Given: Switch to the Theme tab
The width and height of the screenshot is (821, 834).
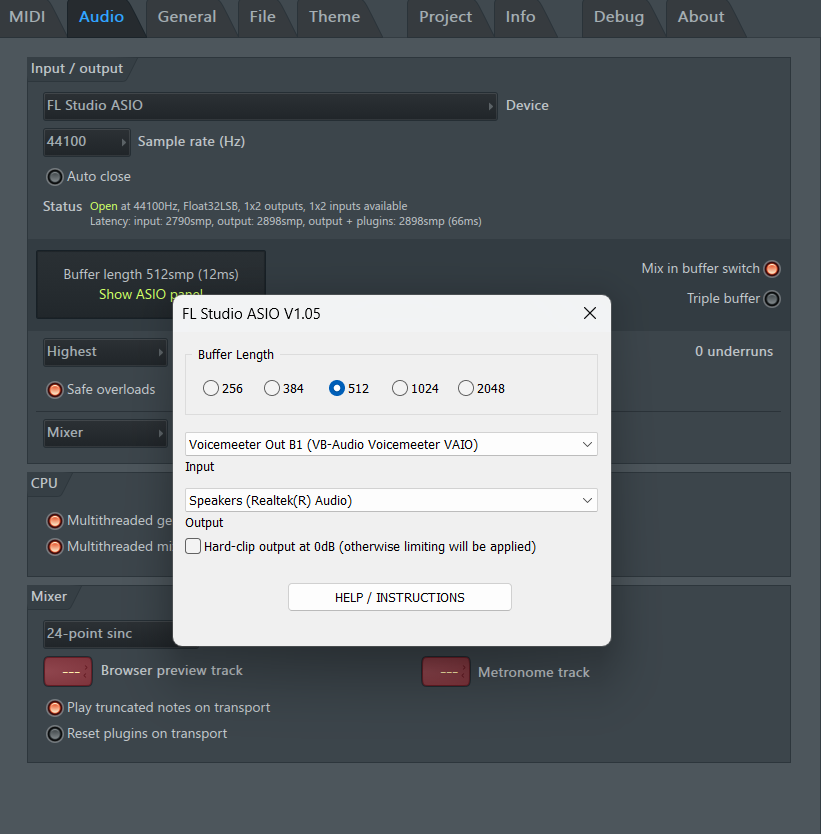Looking at the screenshot, I should point(334,16).
